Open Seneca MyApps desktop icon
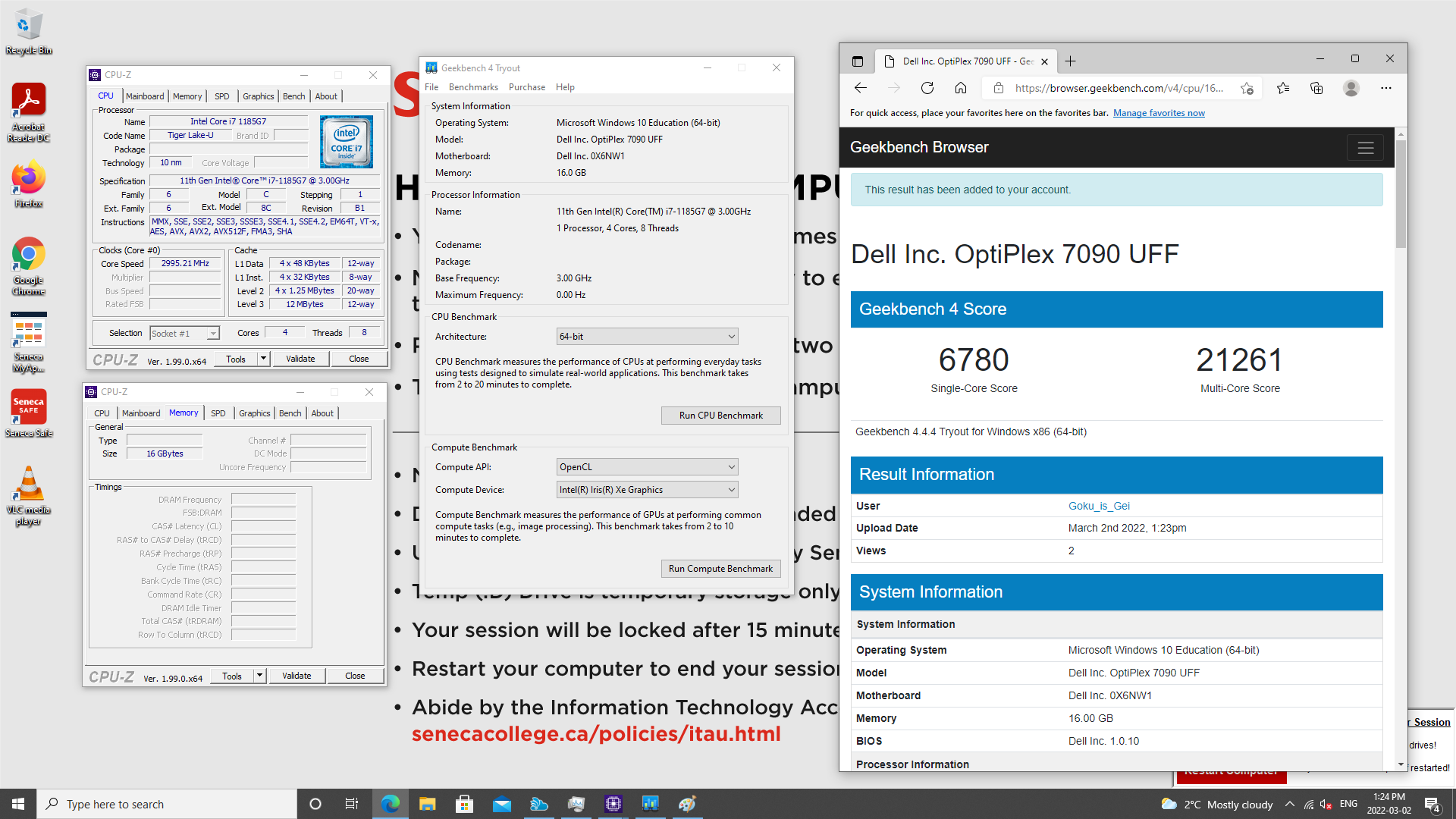This screenshot has height=819, width=1456. tap(29, 344)
